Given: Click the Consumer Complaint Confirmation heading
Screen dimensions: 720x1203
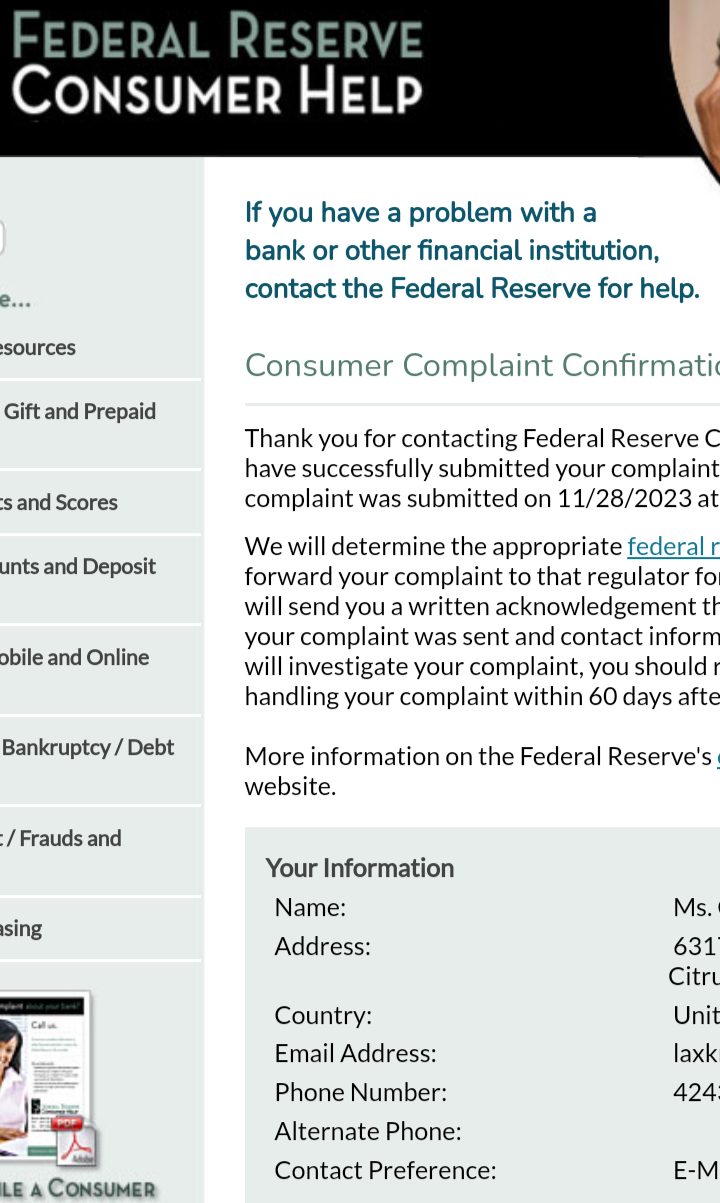Looking at the screenshot, I should tap(482, 366).
